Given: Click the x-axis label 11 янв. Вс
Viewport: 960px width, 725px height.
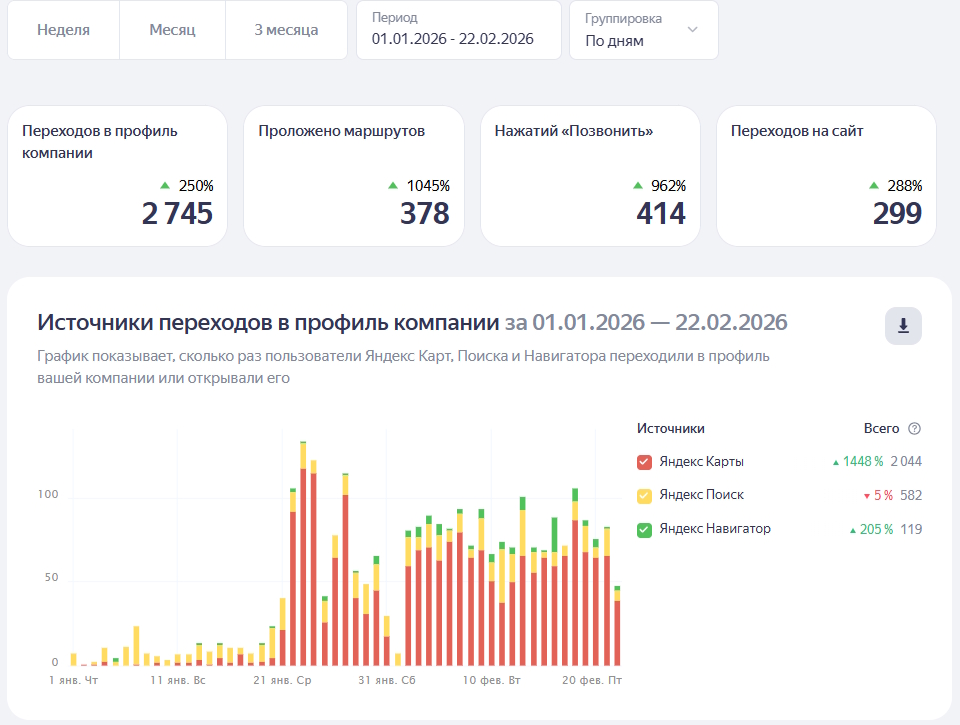Looking at the screenshot, I should coord(178,680).
